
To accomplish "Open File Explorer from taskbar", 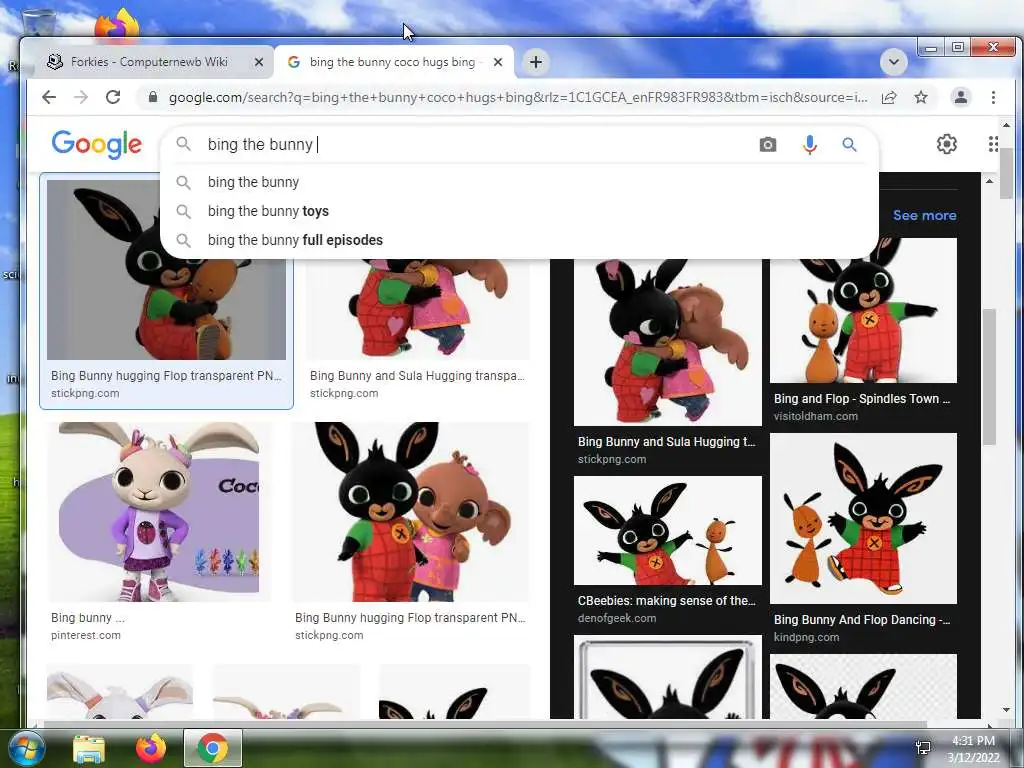I will coord(89,748).
